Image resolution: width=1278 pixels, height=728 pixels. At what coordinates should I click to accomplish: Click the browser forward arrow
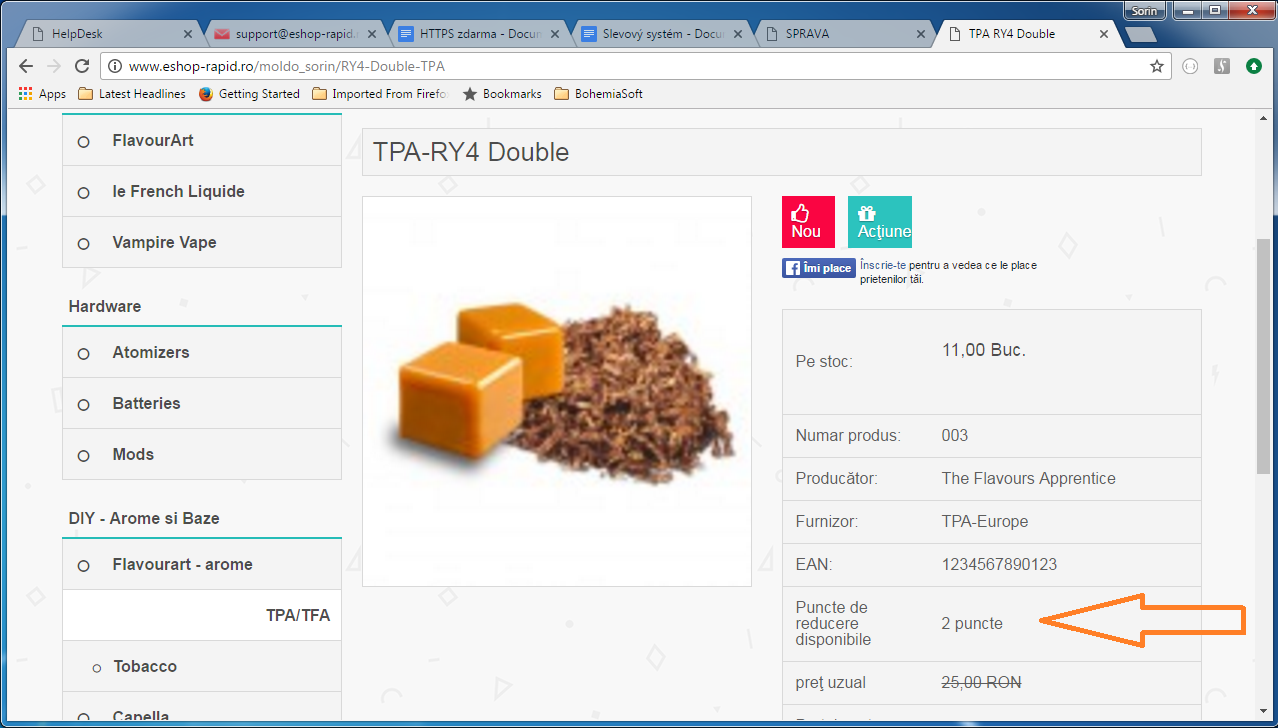coord(54,66)
